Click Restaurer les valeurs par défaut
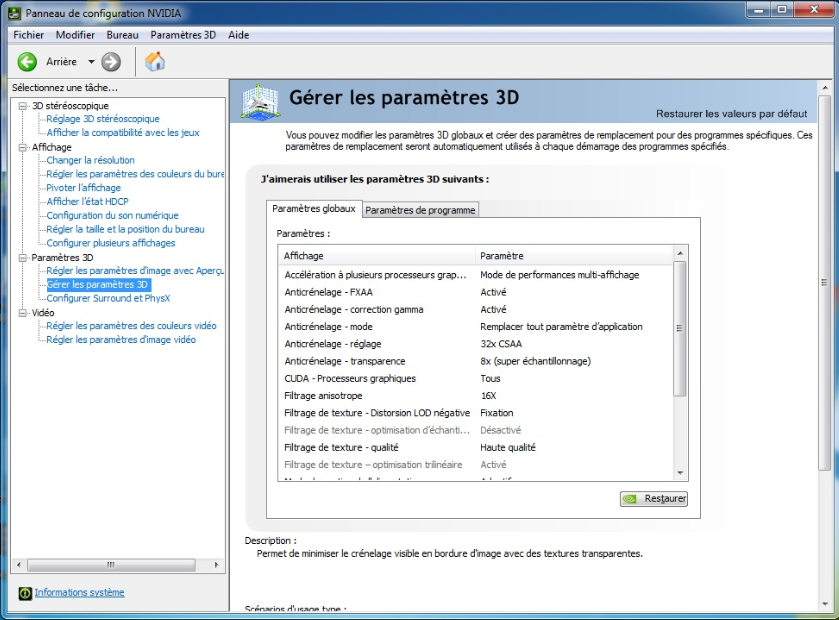Screen dimensions: 839x620 click(731, 114)
